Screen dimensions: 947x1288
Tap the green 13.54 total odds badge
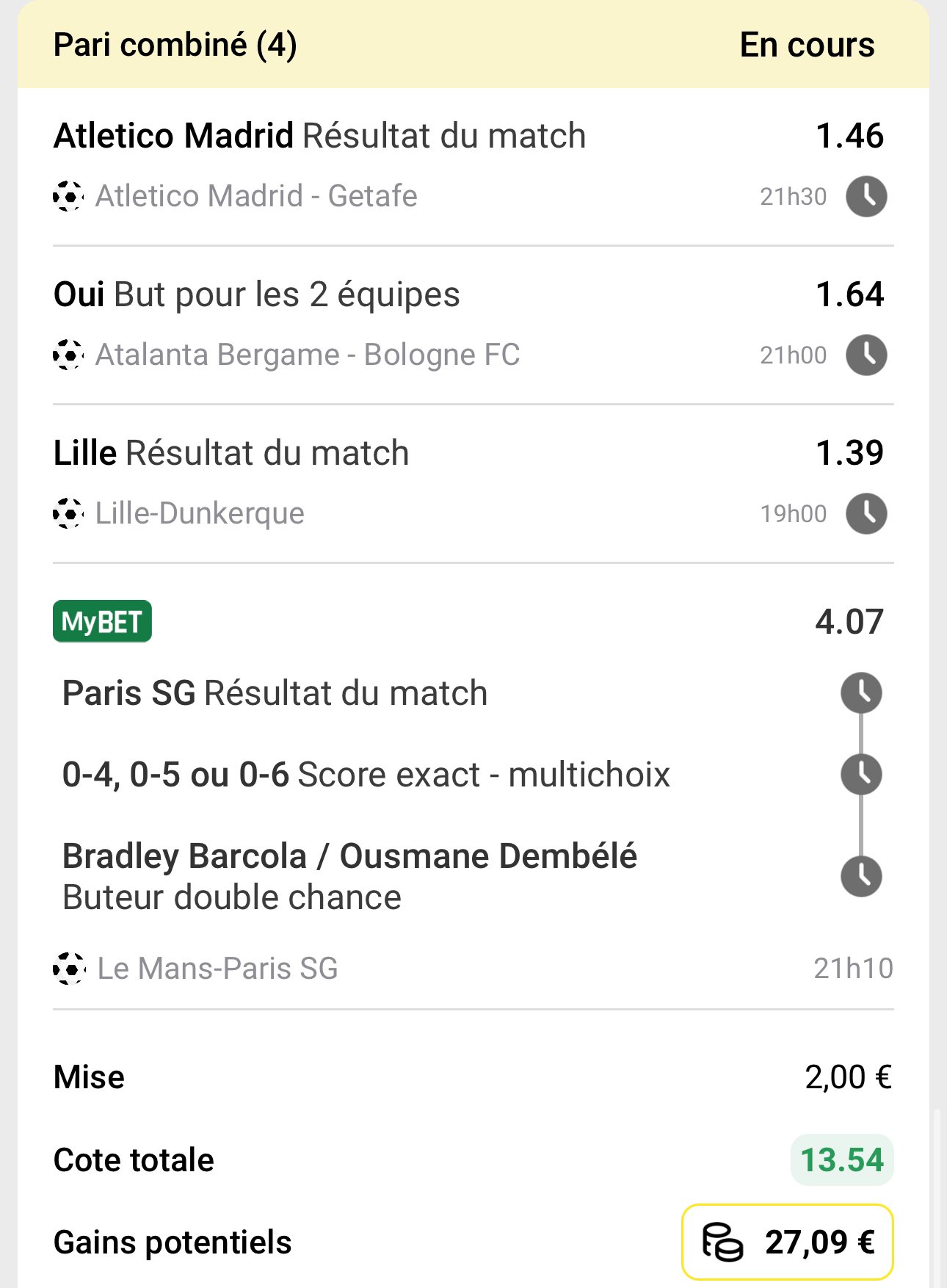[x=842, y=1160]
